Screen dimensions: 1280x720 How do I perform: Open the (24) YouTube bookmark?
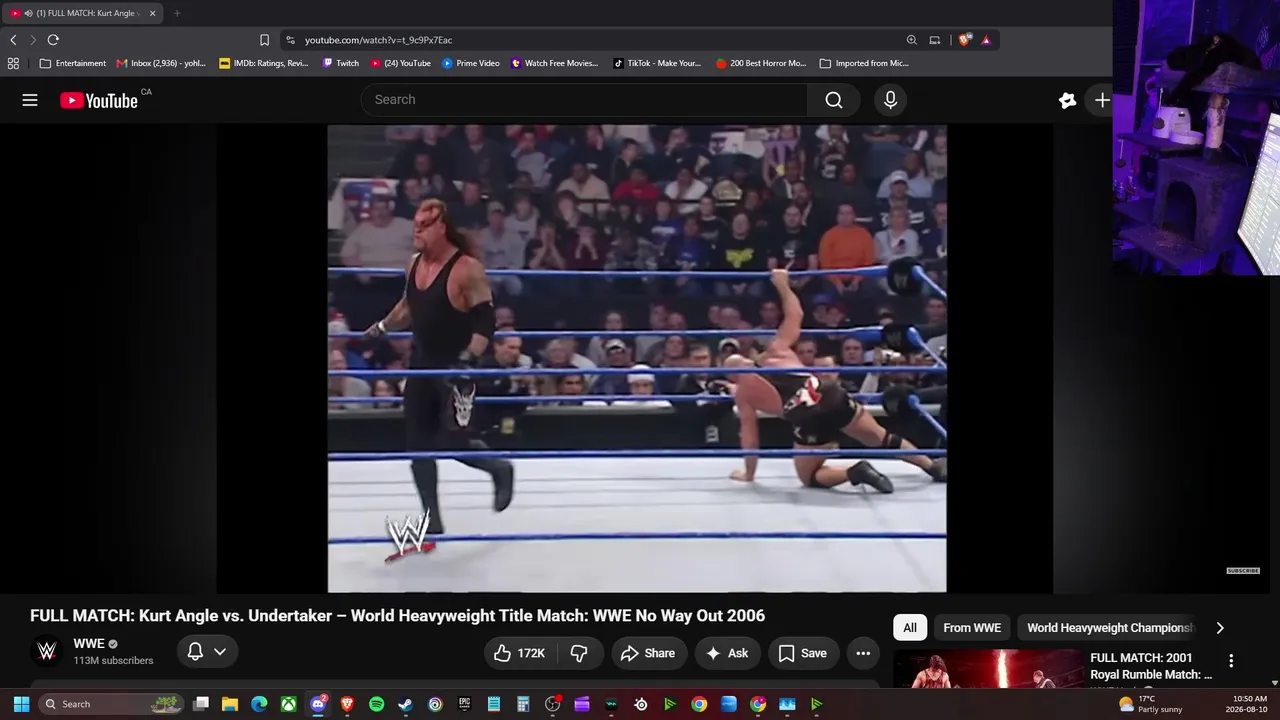(x=400, y=63)
